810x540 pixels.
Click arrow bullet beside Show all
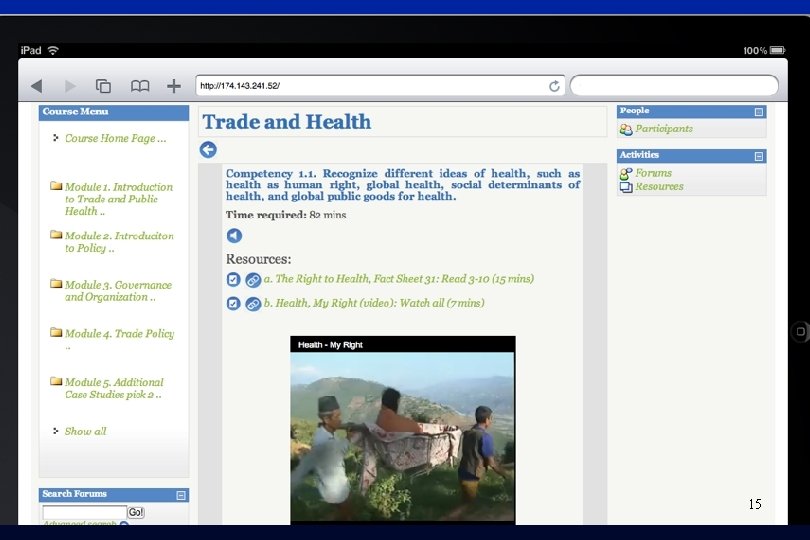pyautogui.click(x=55, y=430)
